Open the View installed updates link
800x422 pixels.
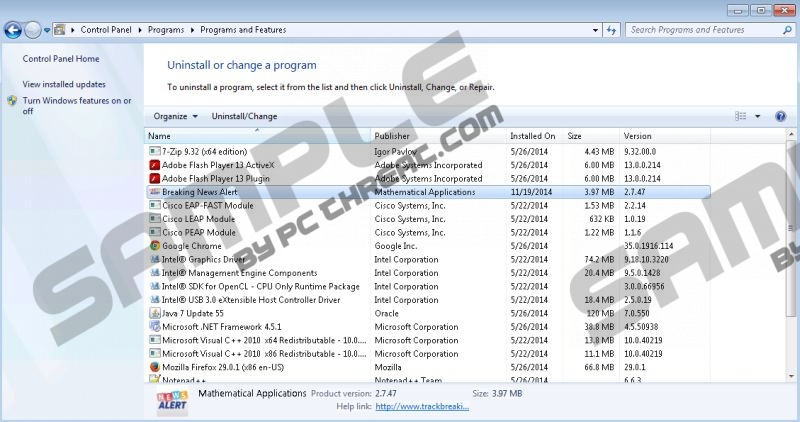[64, 84]
